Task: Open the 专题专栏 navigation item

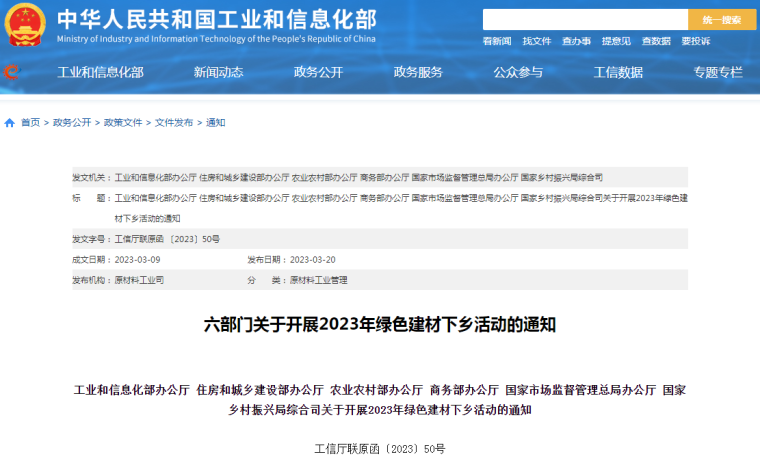Action: tap(718, 72)
